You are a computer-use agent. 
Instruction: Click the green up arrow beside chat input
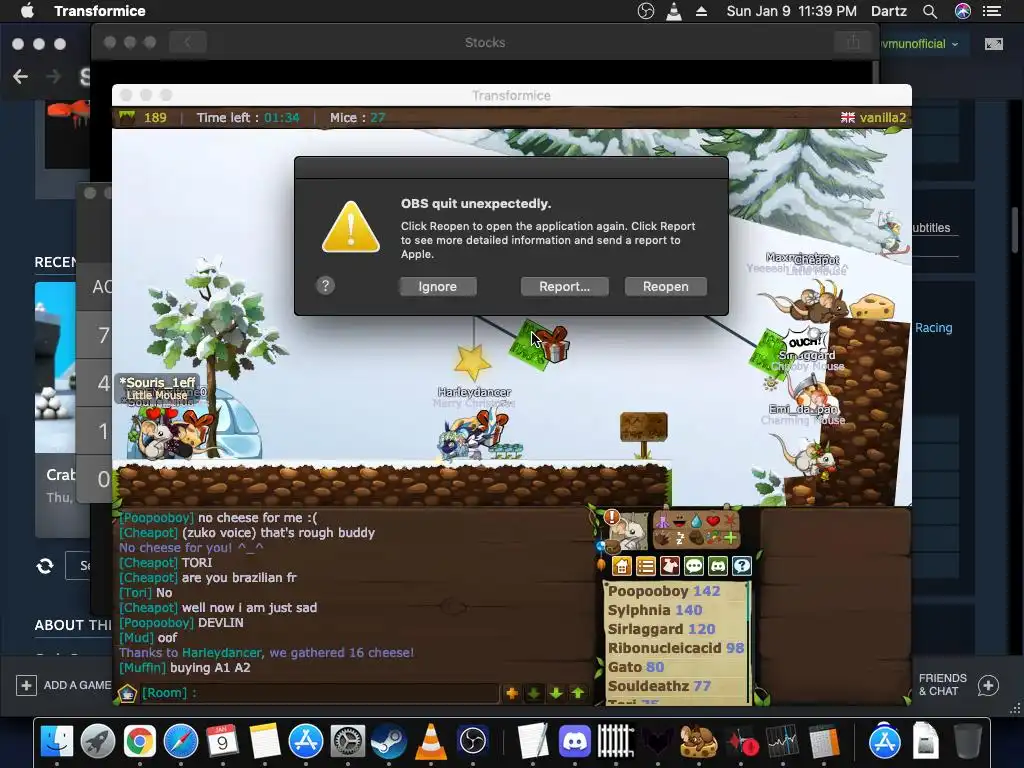tap(578, 693)
